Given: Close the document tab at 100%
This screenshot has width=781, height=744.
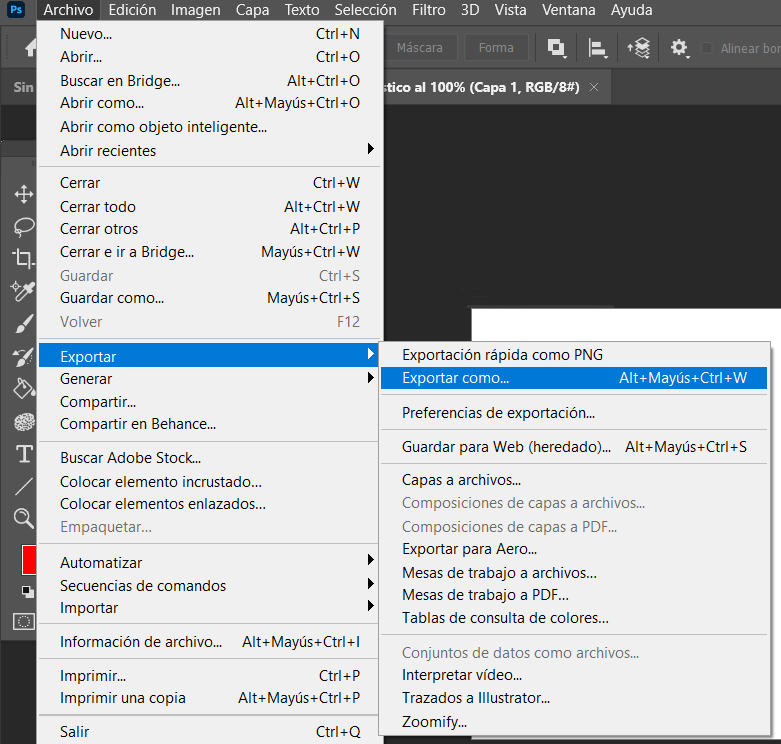Looking at the screenshot, I should tap(594, 87).
